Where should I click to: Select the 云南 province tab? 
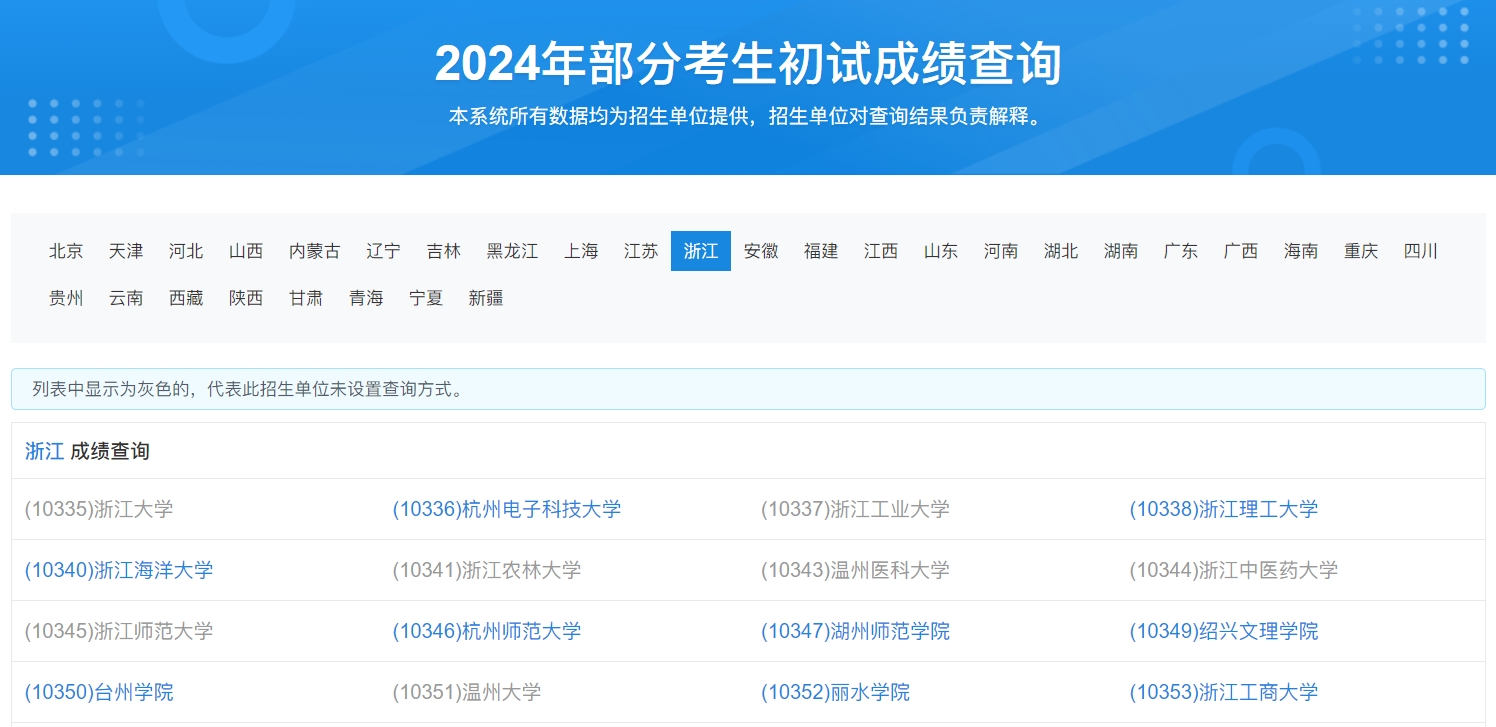pyautogui.click(x=126, y=298)
